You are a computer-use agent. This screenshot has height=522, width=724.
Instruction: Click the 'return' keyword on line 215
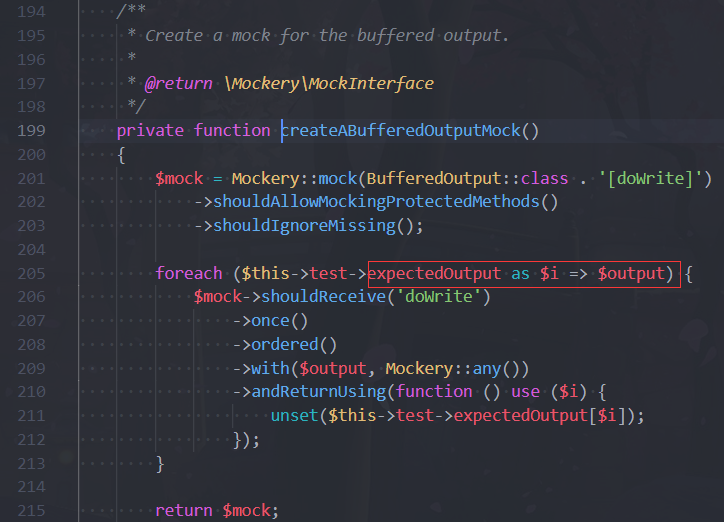[184, 511]
